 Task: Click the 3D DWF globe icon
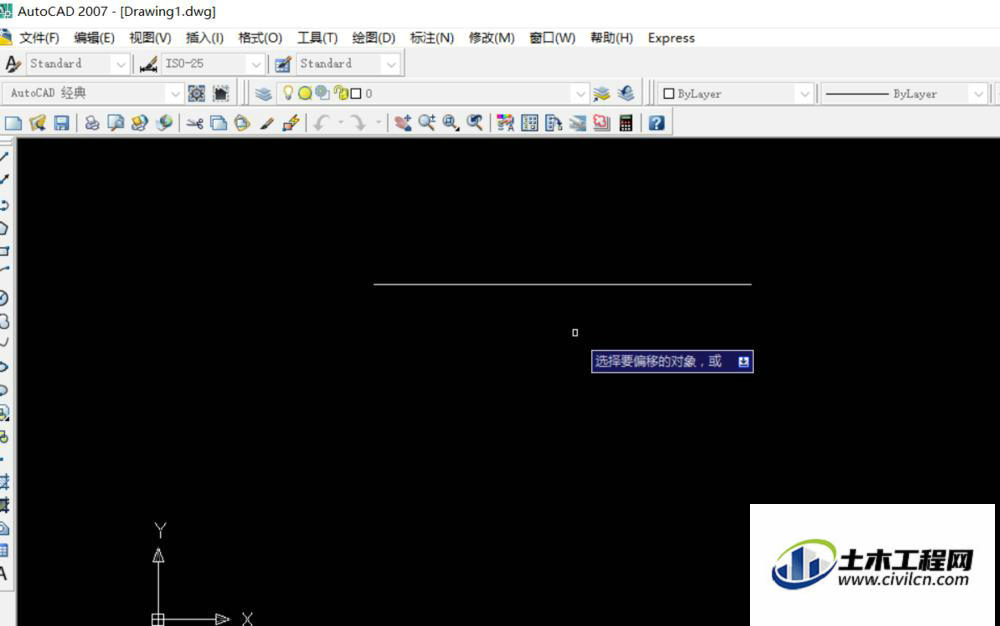(164, 122)
